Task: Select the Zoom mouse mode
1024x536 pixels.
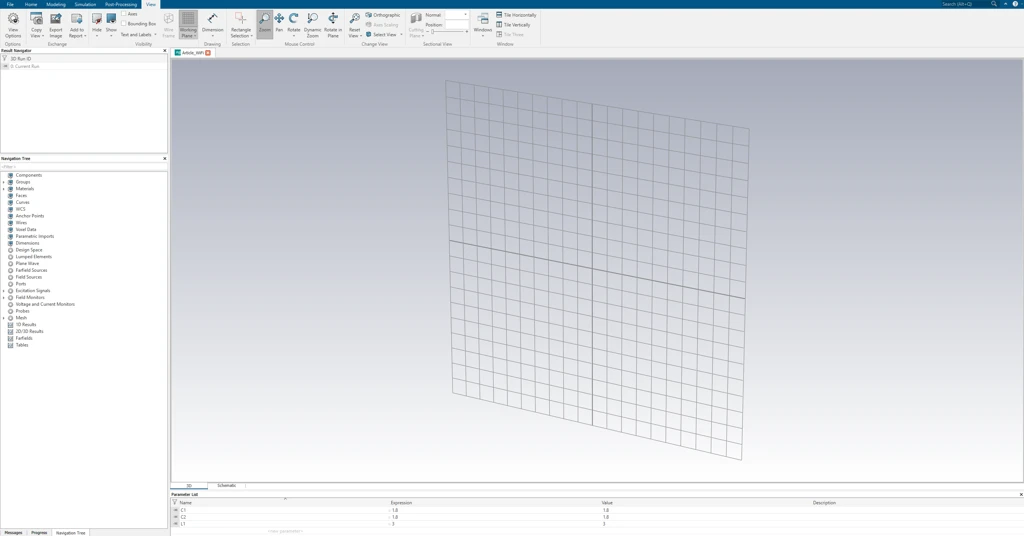Action: (x=264, y=25)
